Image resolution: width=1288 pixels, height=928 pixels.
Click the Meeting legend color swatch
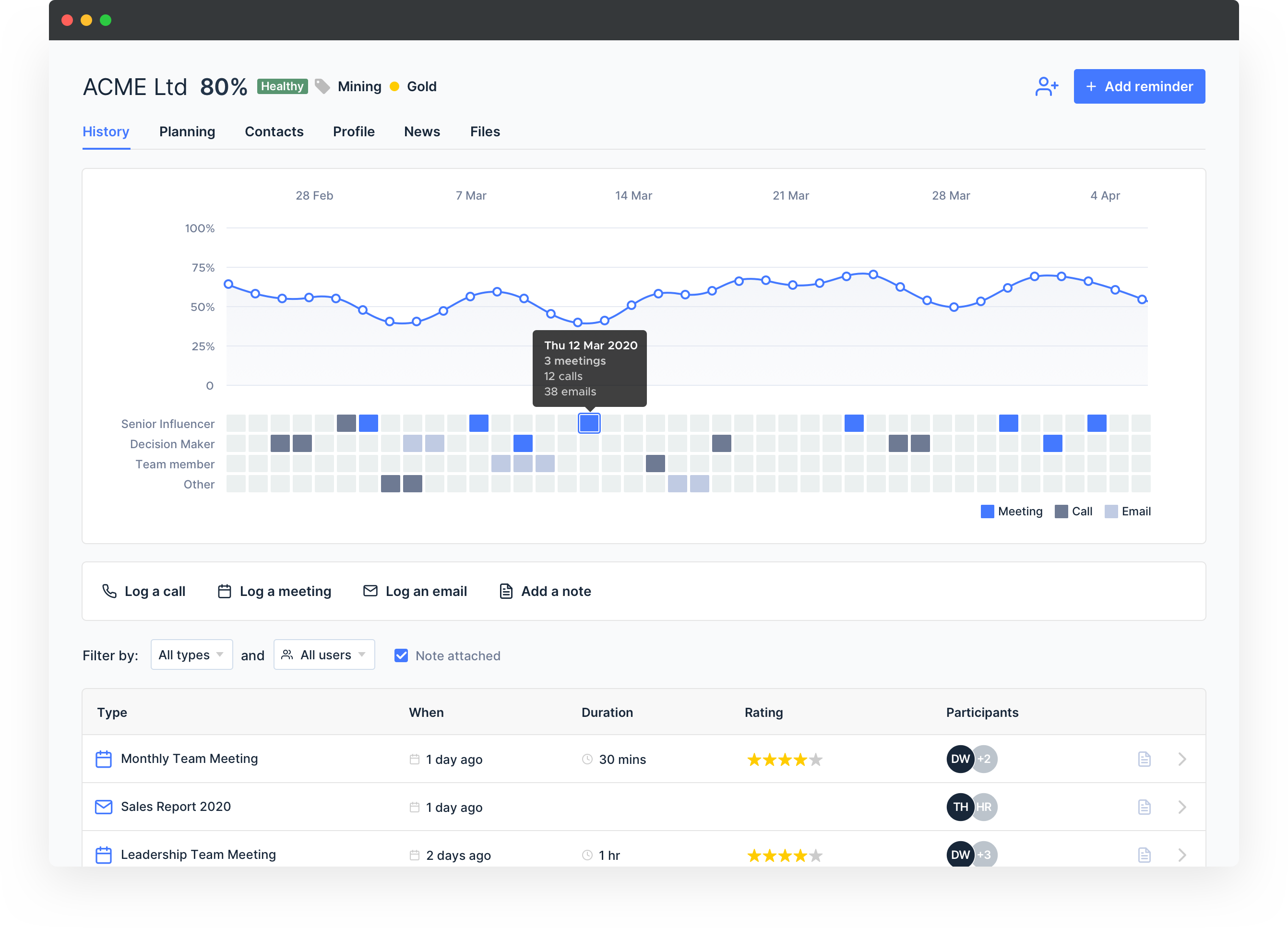click(987, 511)
